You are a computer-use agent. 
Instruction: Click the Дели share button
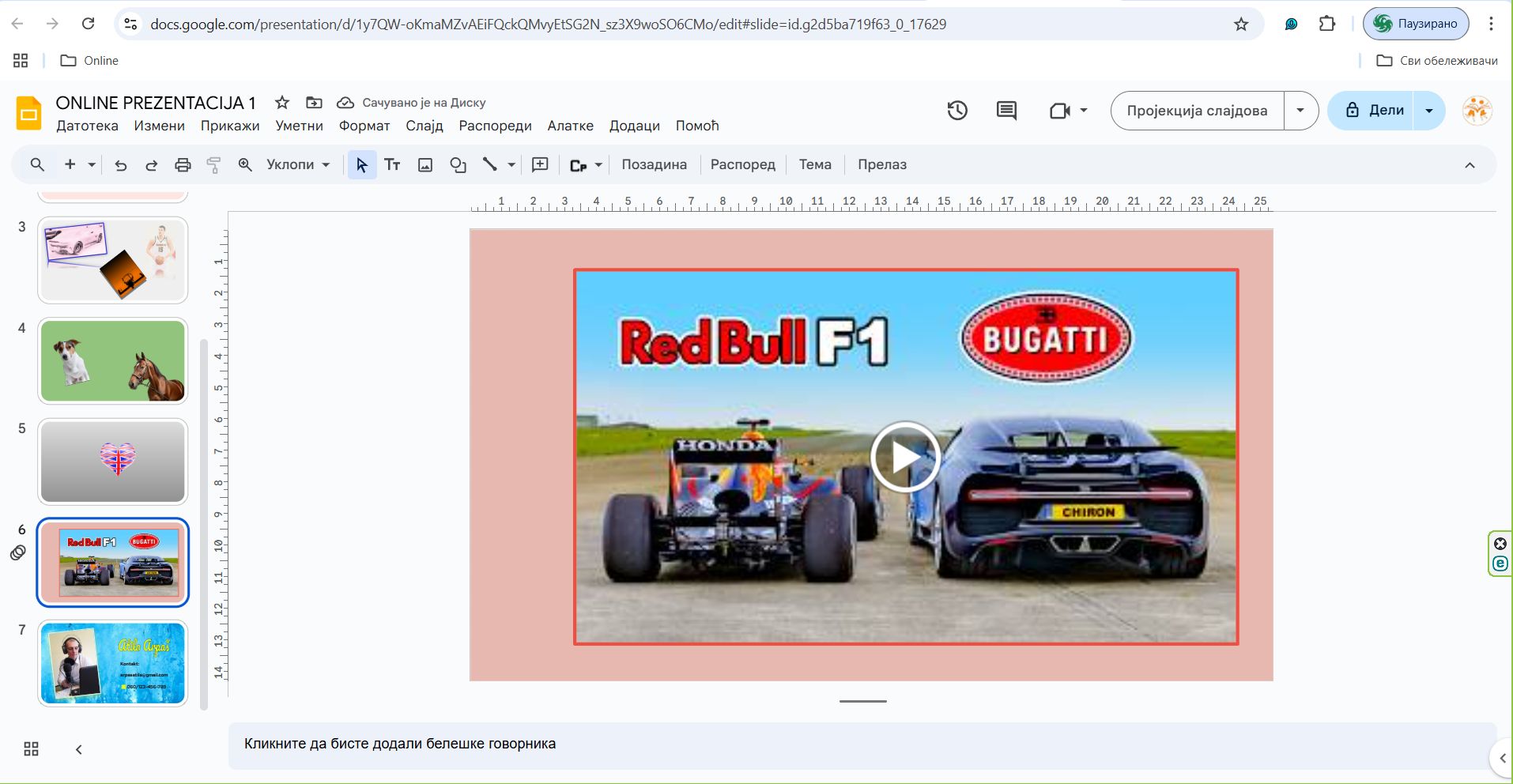coord(1375,111)
